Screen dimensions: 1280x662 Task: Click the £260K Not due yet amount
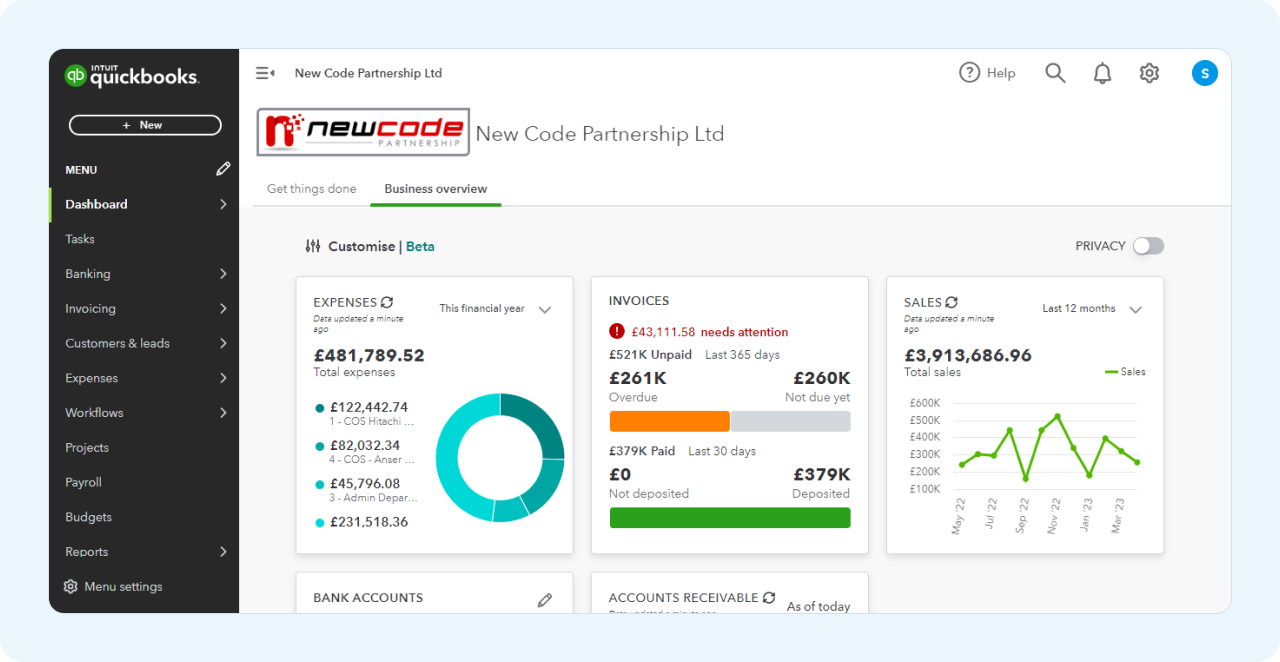(822, 378)
